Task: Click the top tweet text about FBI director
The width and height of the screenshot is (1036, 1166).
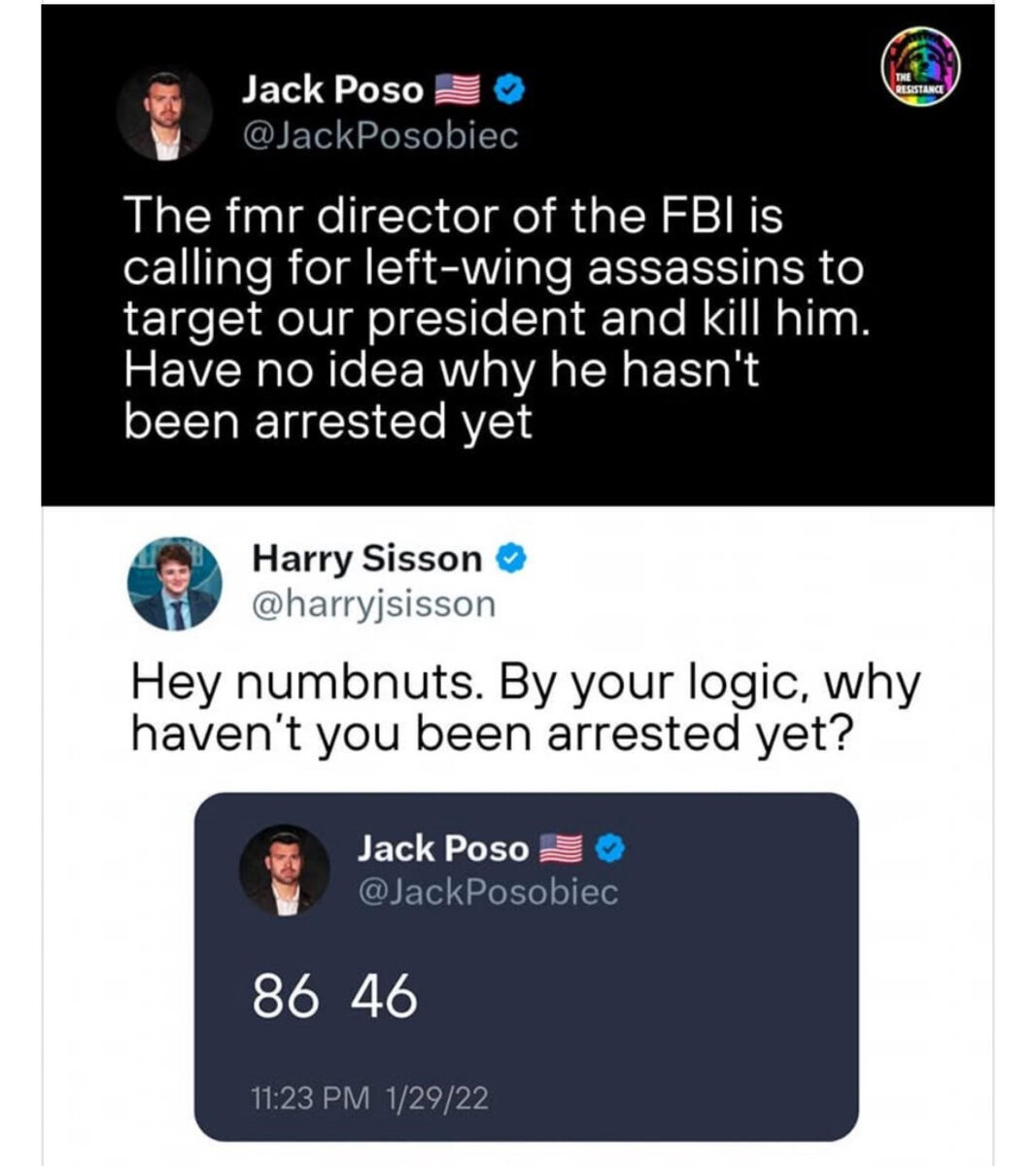Action: pos(494,318)
